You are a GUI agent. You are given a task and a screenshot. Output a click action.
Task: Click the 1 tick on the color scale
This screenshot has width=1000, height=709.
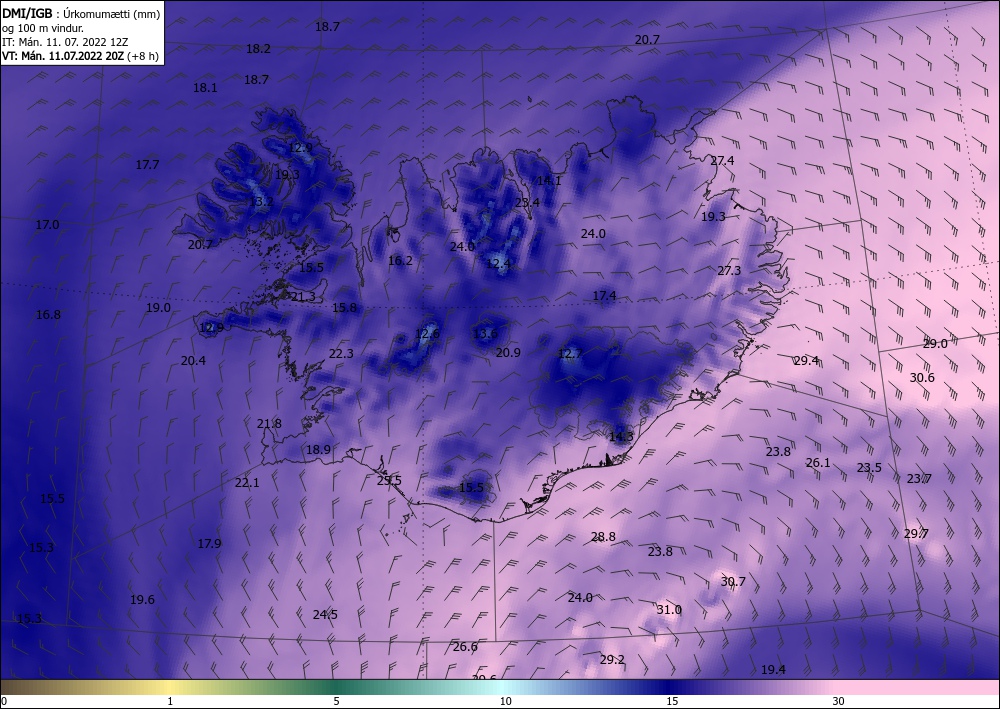pyautogui.click(x=170, y=702)
